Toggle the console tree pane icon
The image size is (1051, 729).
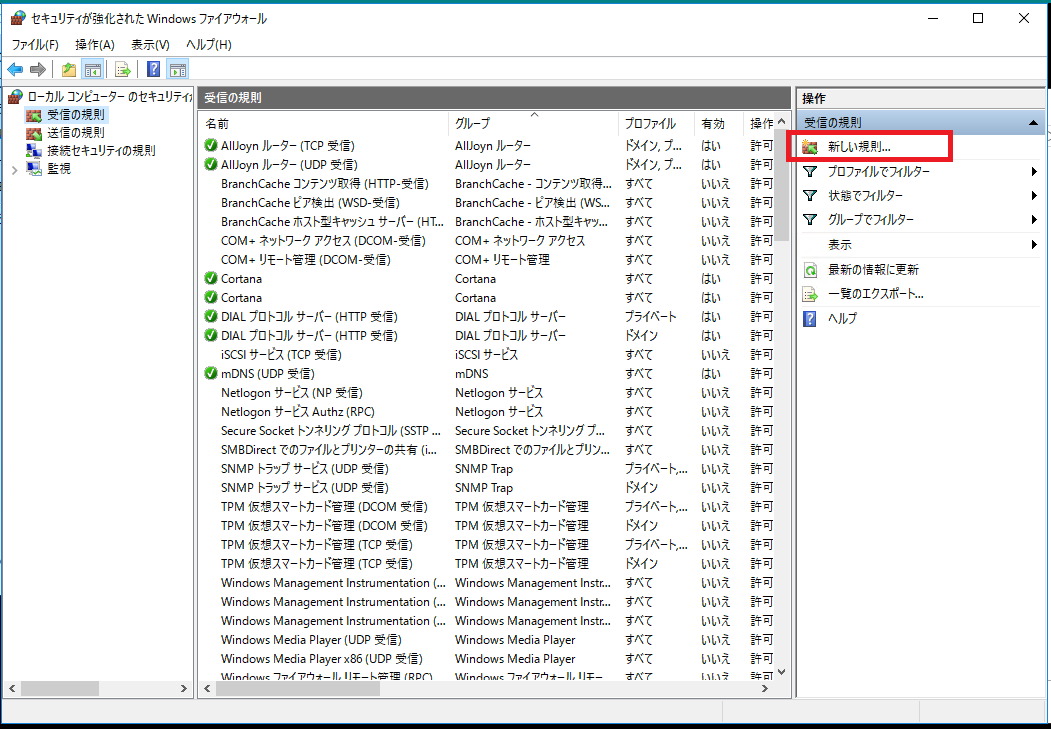coord(92,69)
